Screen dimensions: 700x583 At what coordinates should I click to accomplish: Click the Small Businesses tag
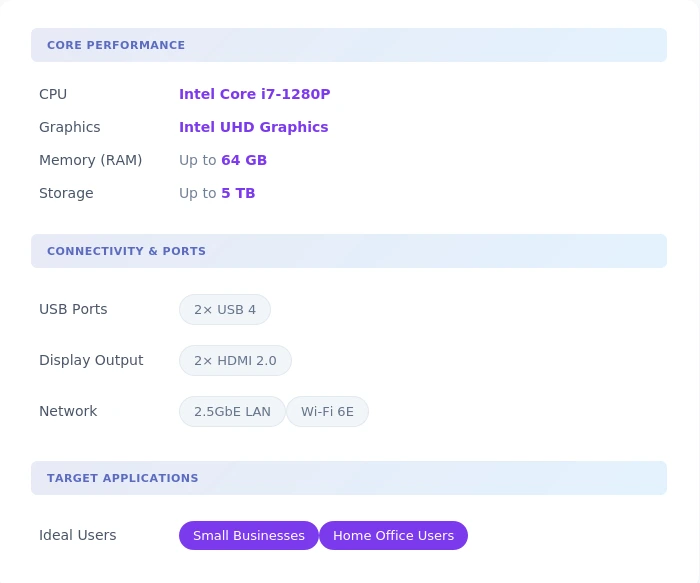click(x=249, y=535)
